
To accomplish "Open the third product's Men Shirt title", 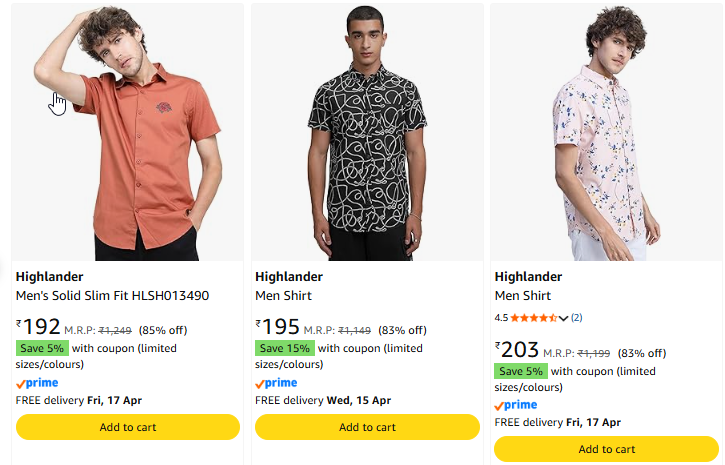I will pos(523,296).
